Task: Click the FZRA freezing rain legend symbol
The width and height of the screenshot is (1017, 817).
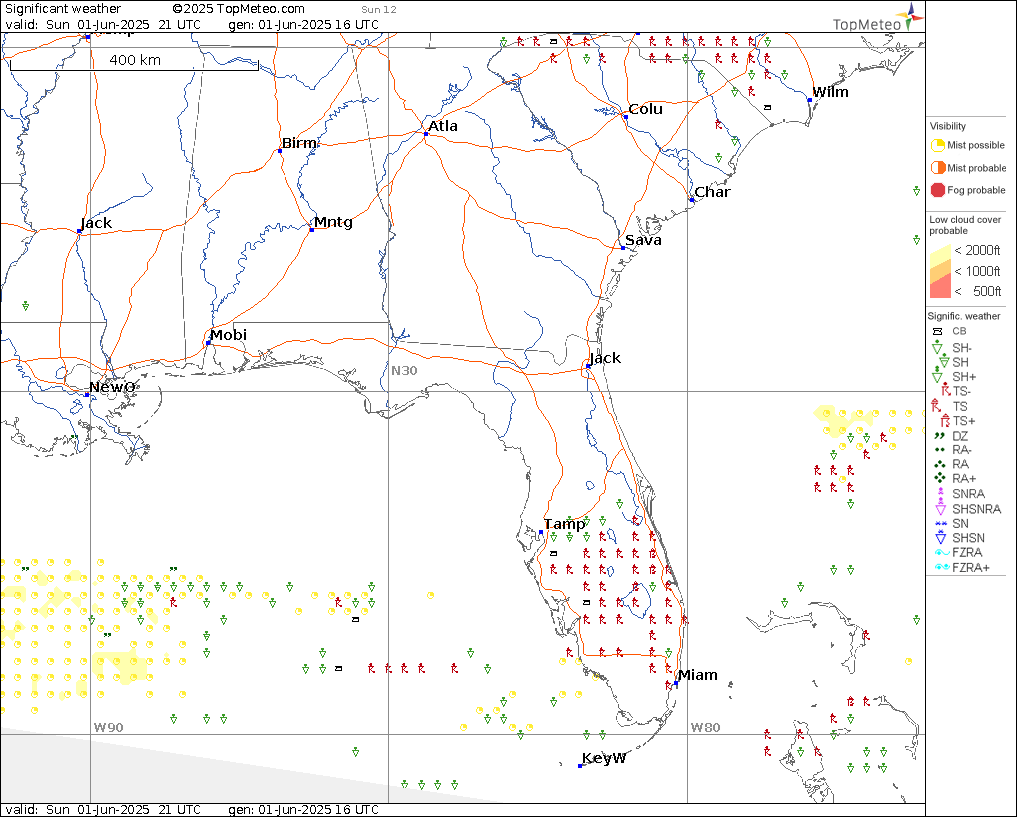Action: (942, 552)
